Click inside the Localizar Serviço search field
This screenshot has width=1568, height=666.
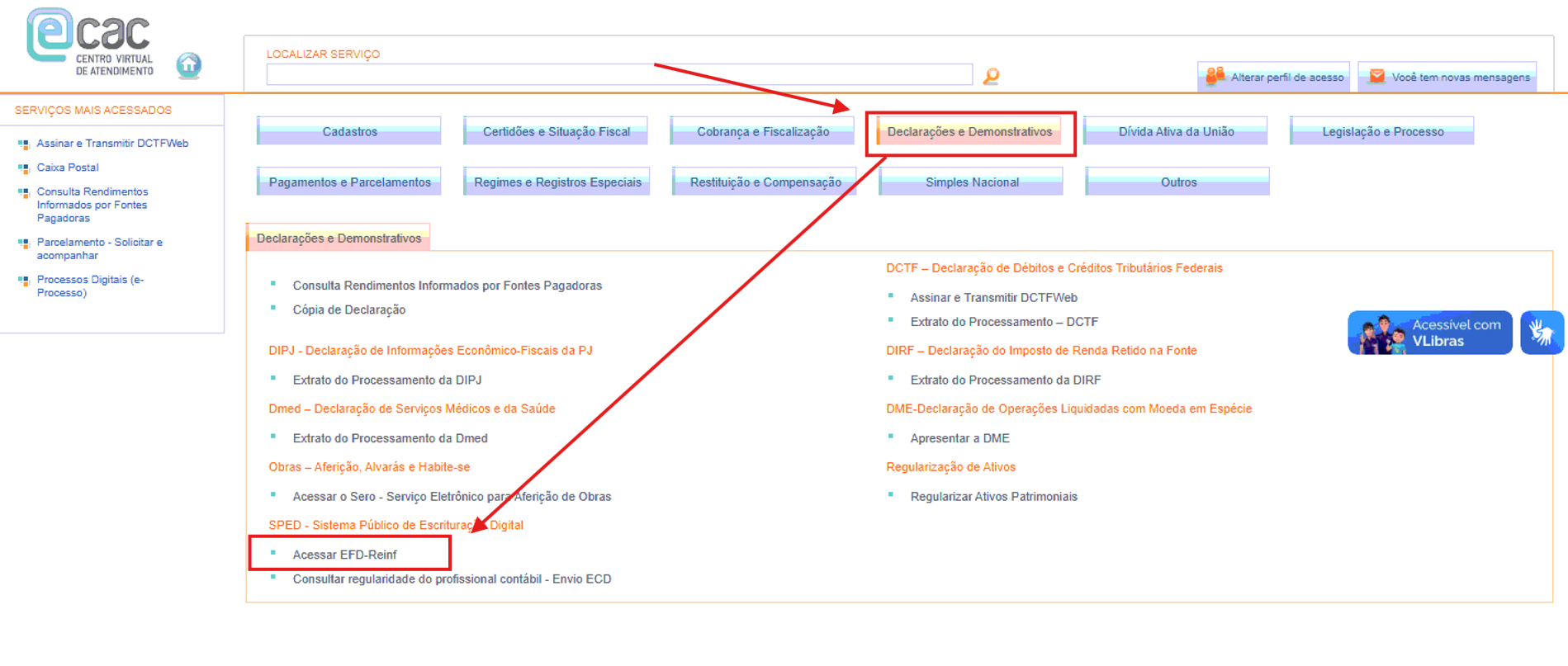619,74
